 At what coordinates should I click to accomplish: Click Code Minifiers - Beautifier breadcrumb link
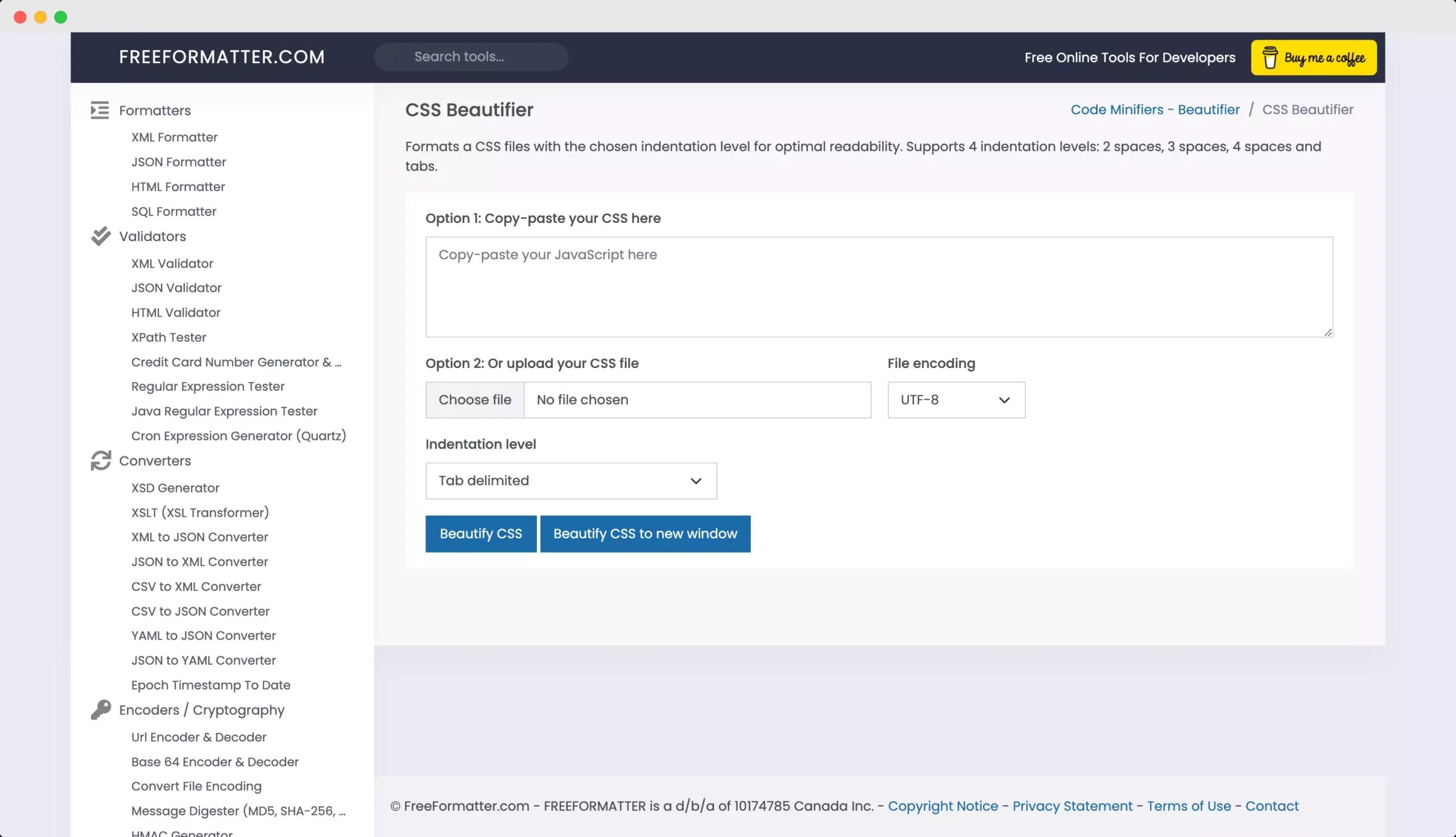[1154, 110]
